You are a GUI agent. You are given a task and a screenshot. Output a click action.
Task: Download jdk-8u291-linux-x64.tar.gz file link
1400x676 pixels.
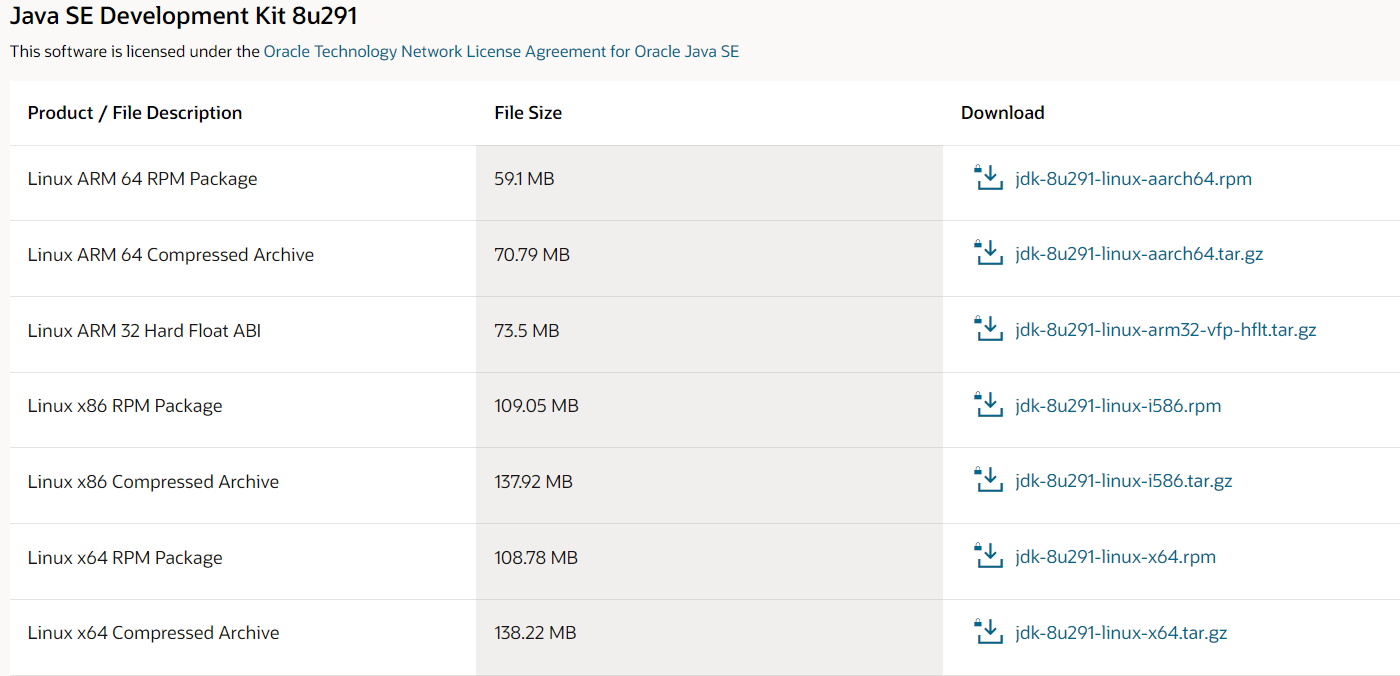[x=1121, y=633]
